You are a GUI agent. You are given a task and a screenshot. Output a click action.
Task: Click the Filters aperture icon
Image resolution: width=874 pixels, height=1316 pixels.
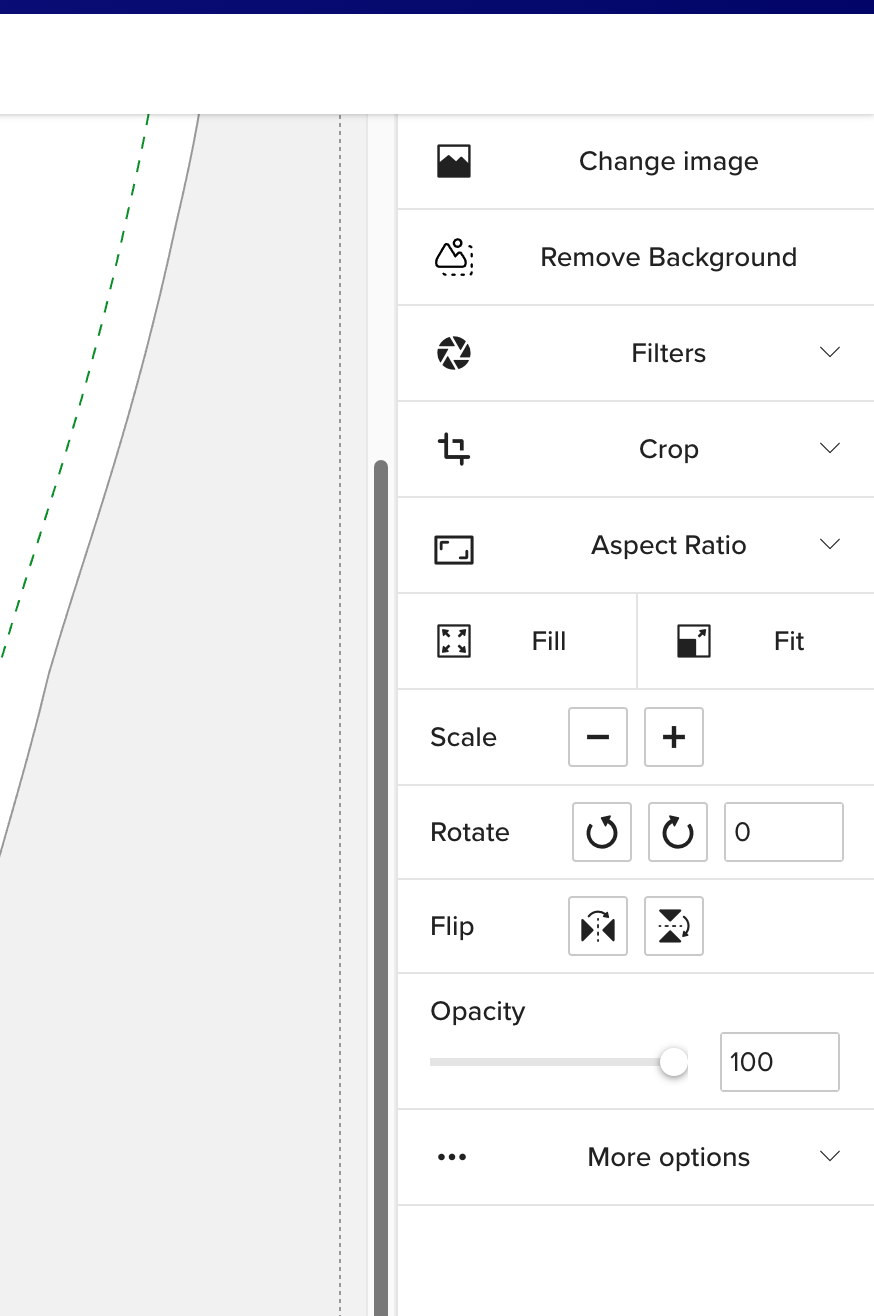point(454,353)
